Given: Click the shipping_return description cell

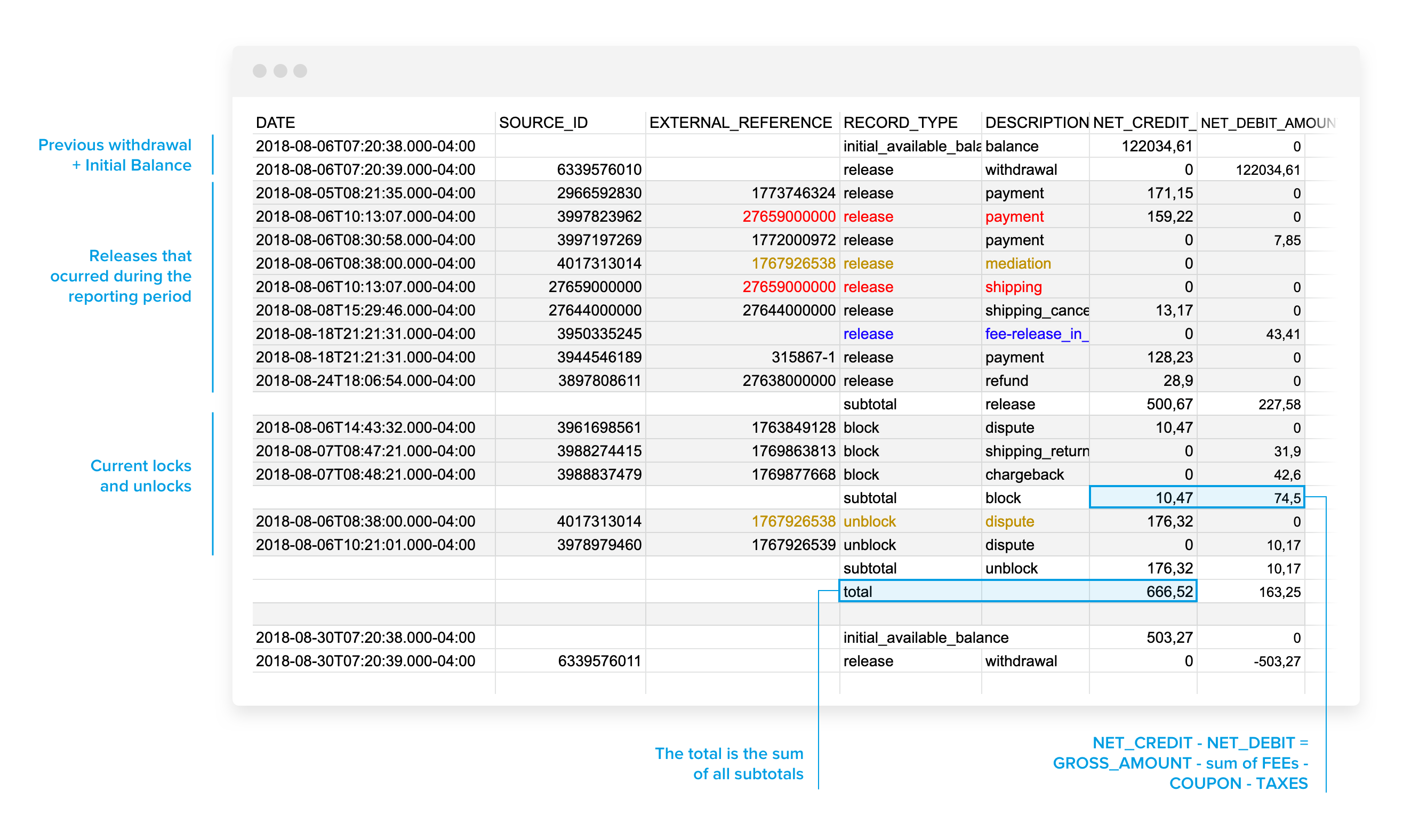Looking at the screenshot, I should pos(1036,451).
